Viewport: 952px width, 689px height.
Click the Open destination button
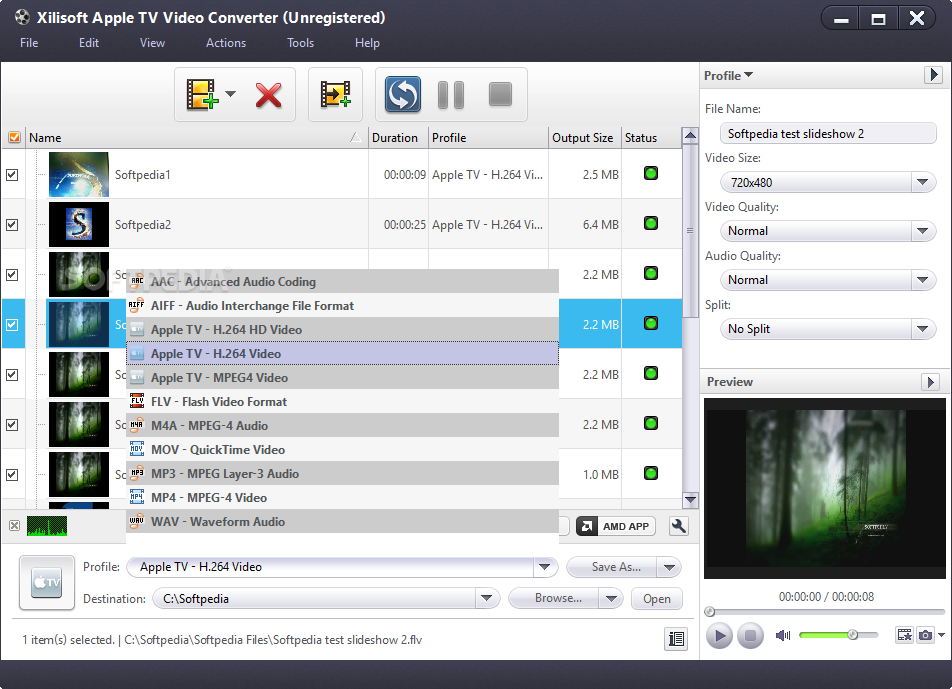click(x=657, y=599)
